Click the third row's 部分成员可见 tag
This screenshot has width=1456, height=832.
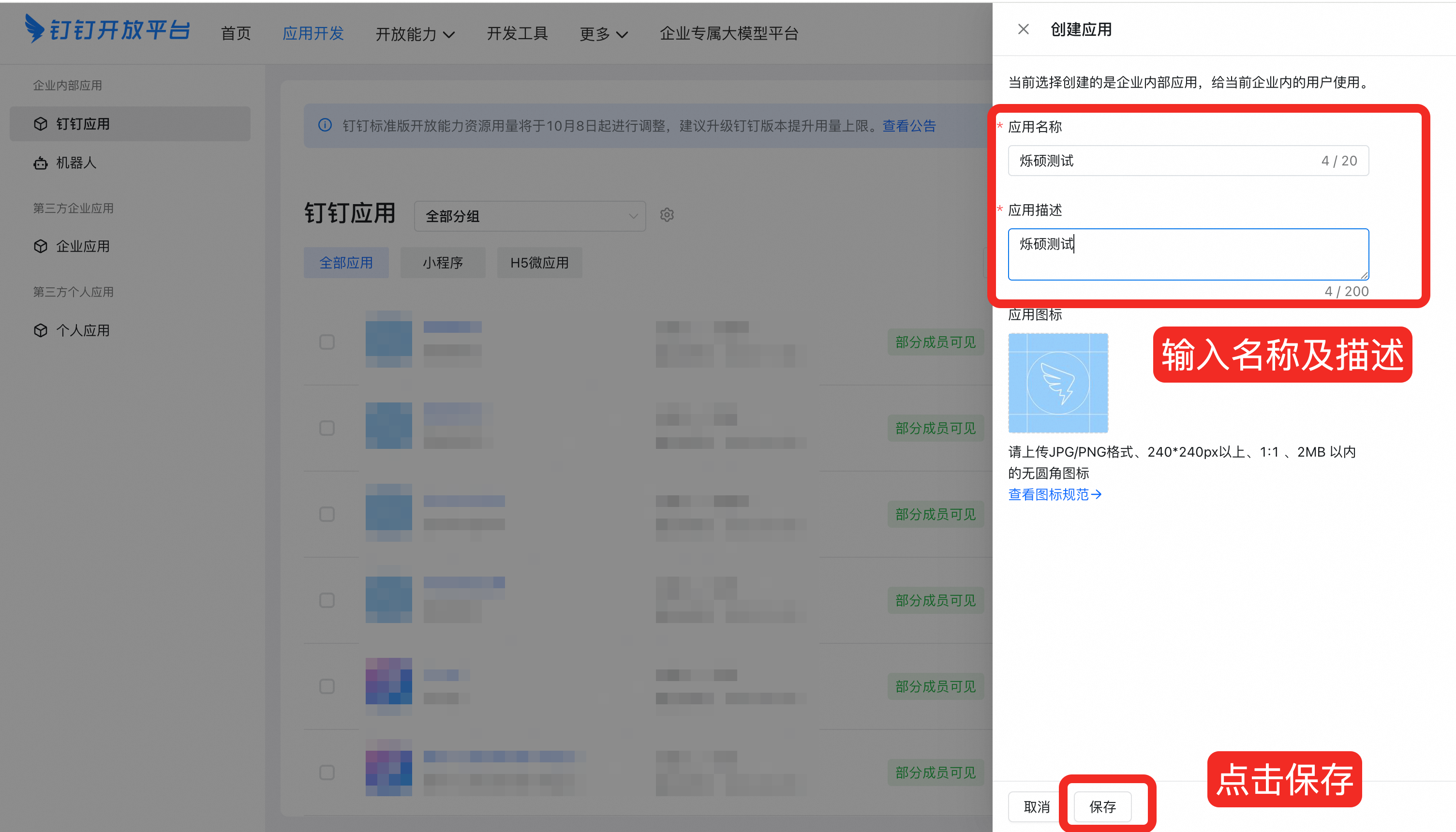click(936, 514)
